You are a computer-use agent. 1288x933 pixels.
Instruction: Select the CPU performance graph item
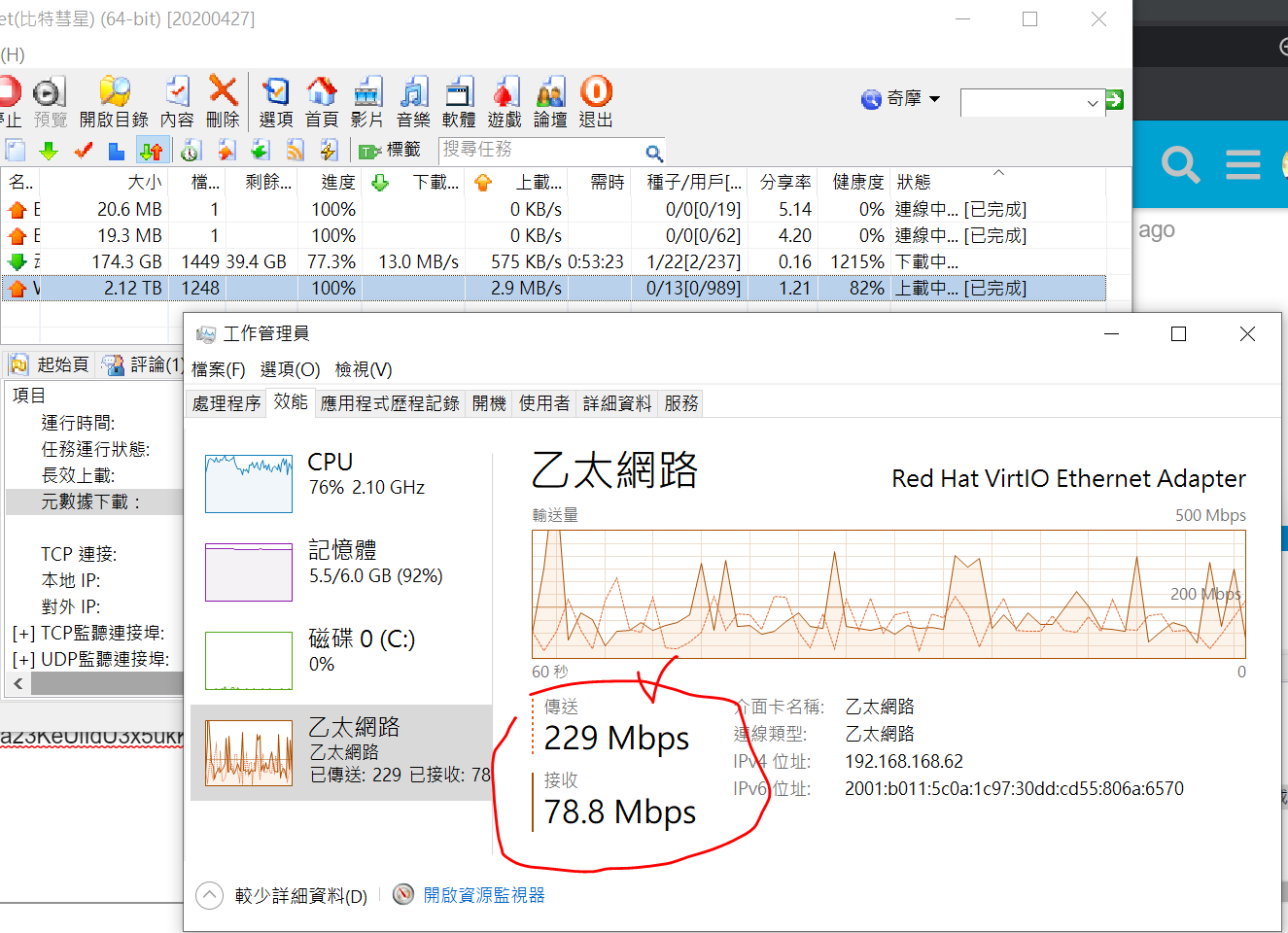coord(341,482)
